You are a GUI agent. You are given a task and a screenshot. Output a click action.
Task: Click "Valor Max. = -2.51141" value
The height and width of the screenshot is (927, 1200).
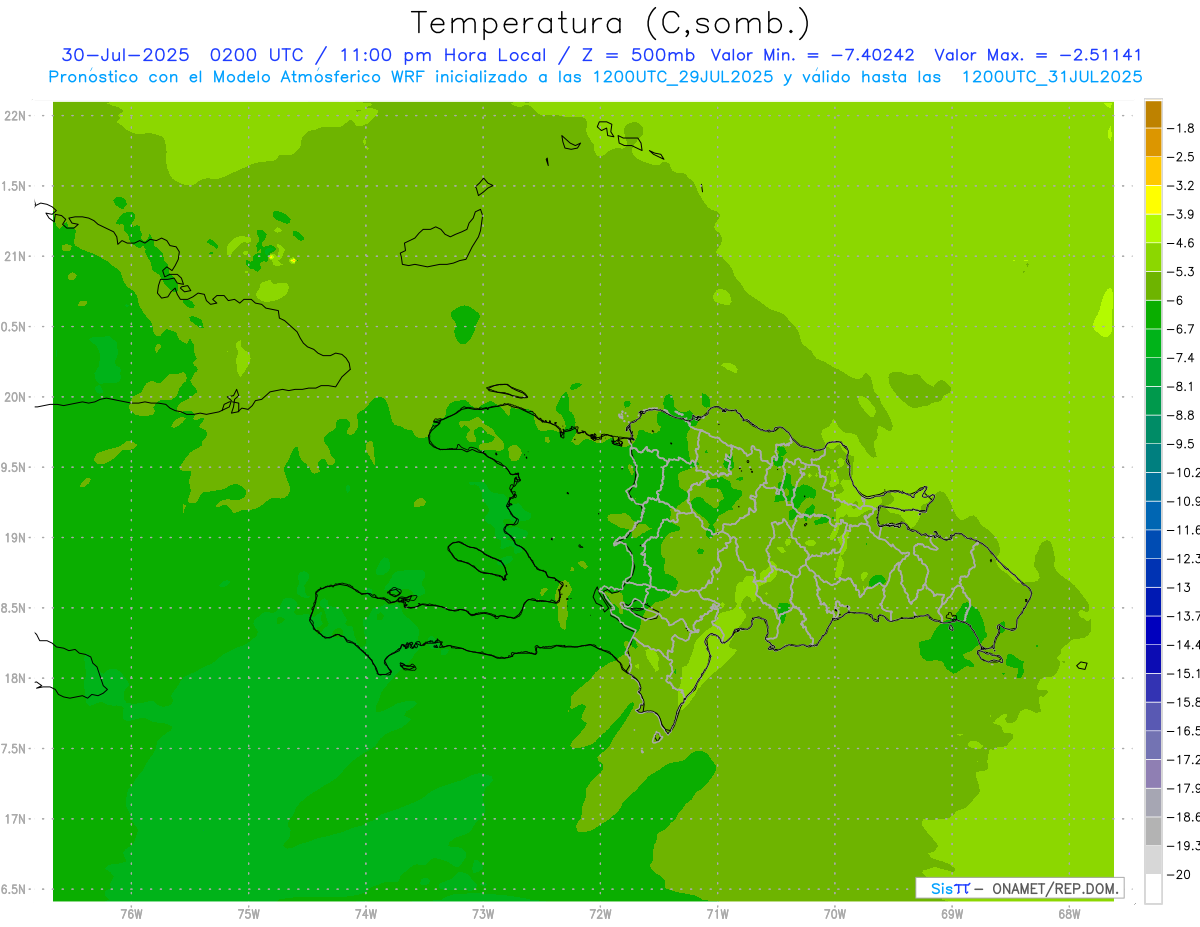tap(1037, 55)
